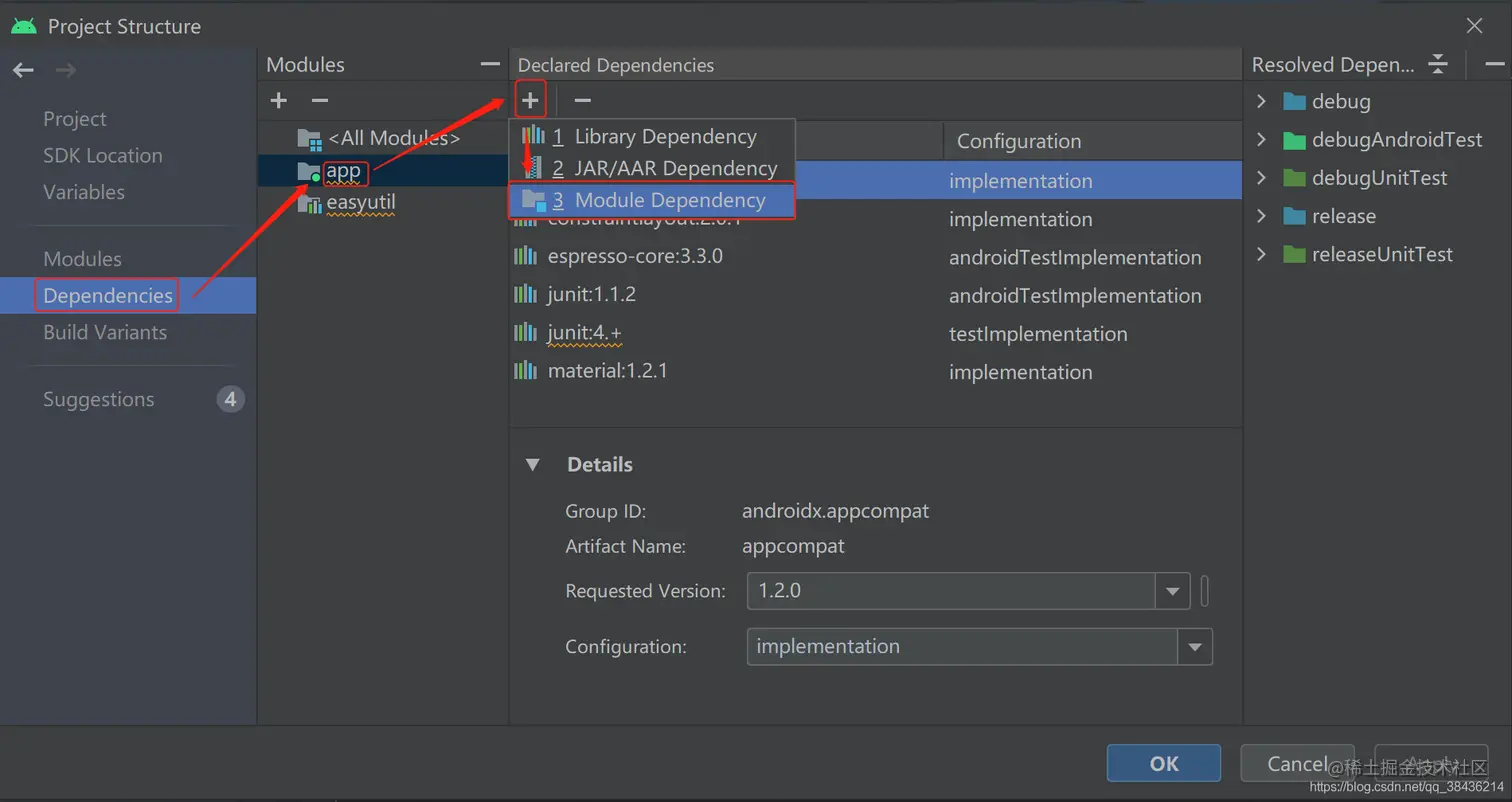Image resolution: width=1512 pixels, height=802 pixels.
Task: Select junit:4.+ dependency row
Action: click(875, 333)
